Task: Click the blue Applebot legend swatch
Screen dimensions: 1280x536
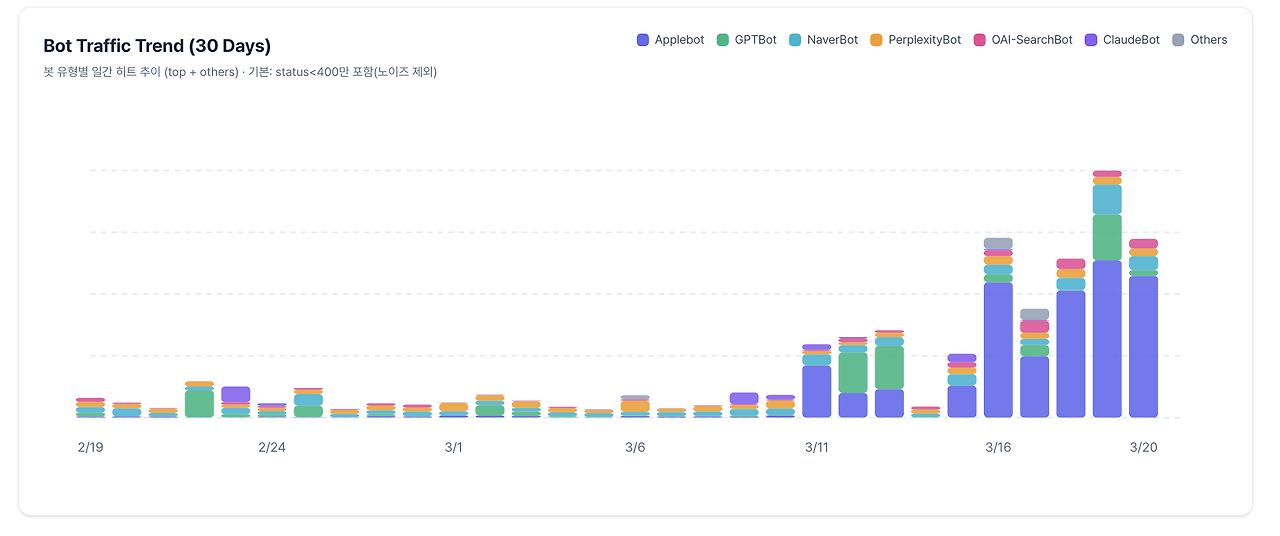Action: (x=643, y=40)
